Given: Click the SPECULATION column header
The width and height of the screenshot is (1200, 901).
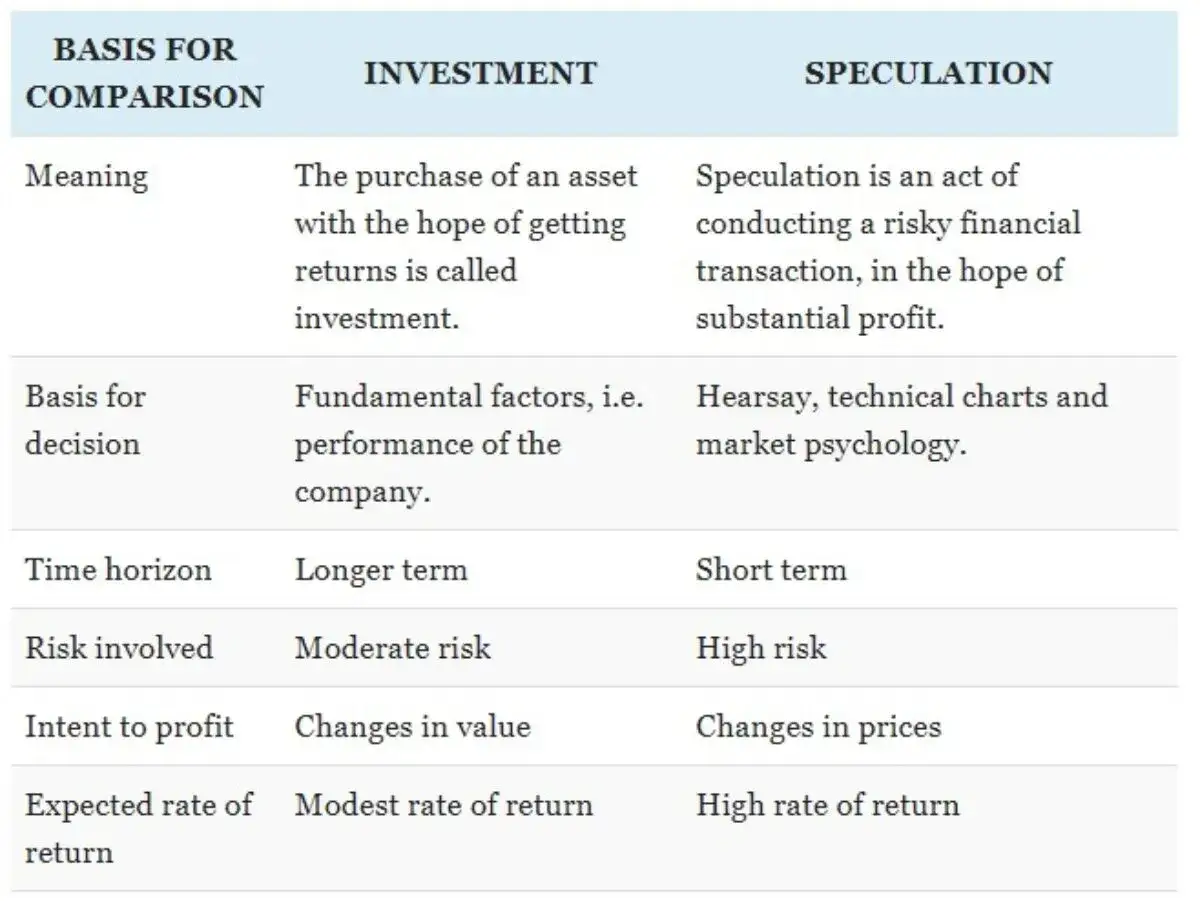Looking at the screenshot, I should pyautogui.click(x=928, y=73).
